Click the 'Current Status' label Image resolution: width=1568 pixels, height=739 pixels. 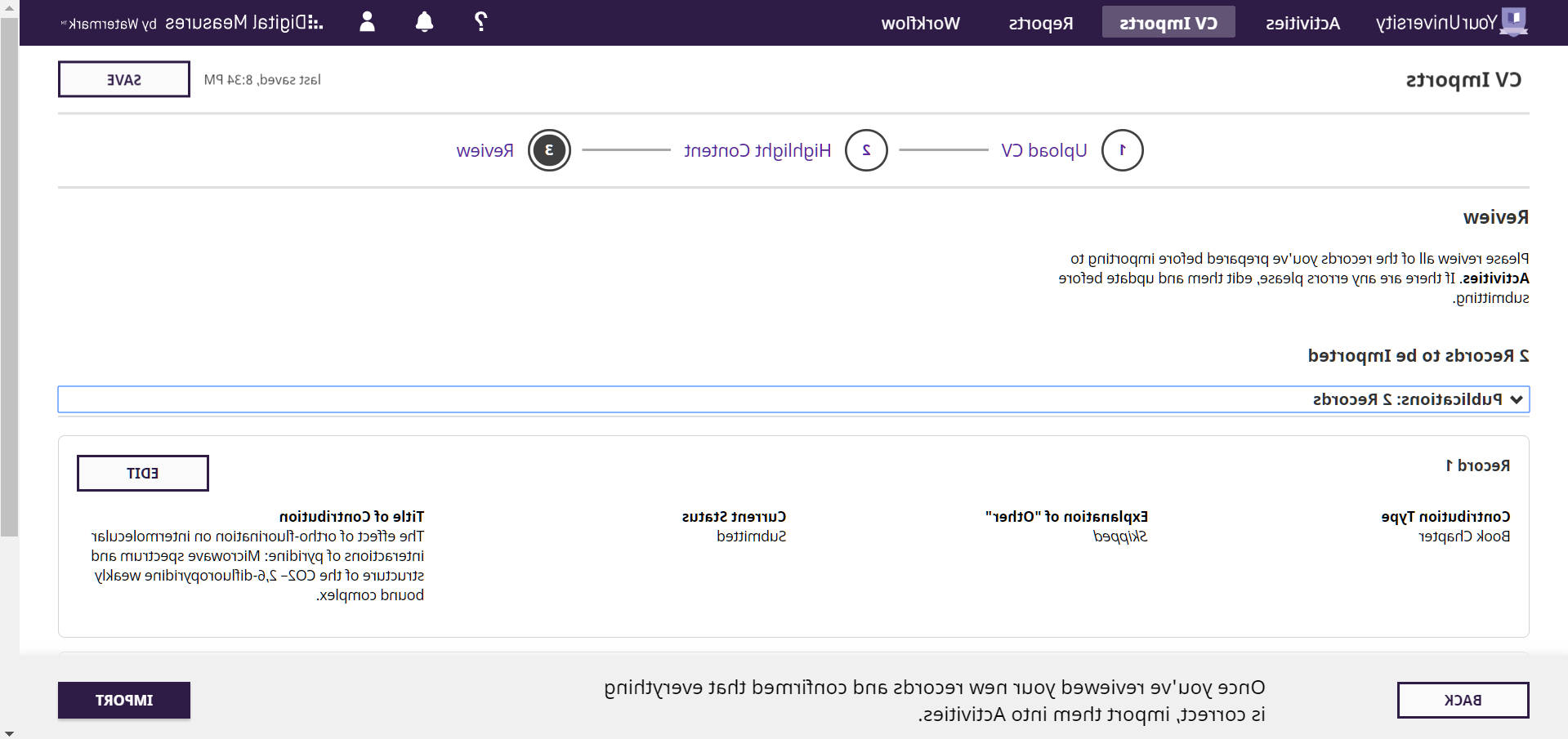pyautogui.click(x=735, y=517)
